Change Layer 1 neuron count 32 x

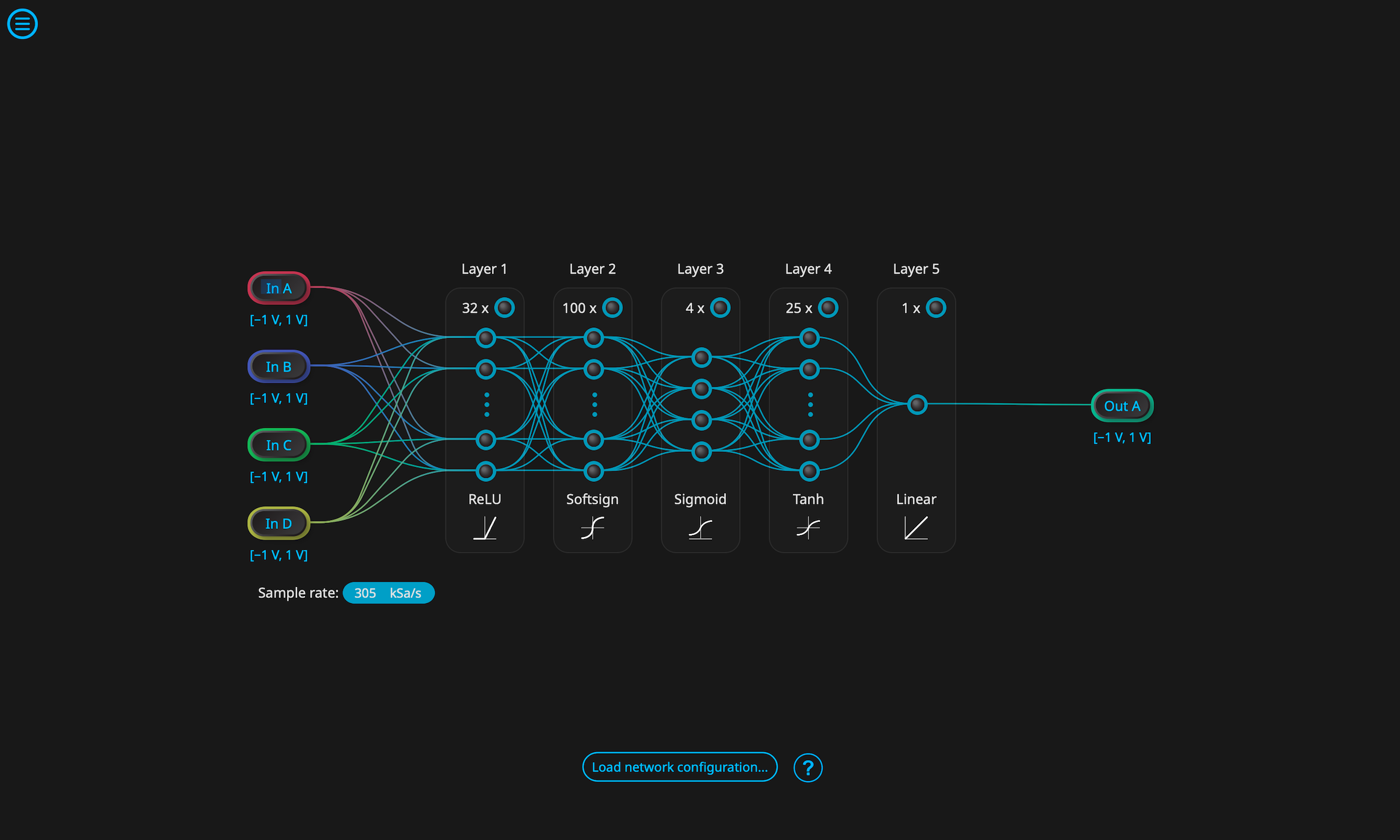[475, 308]
